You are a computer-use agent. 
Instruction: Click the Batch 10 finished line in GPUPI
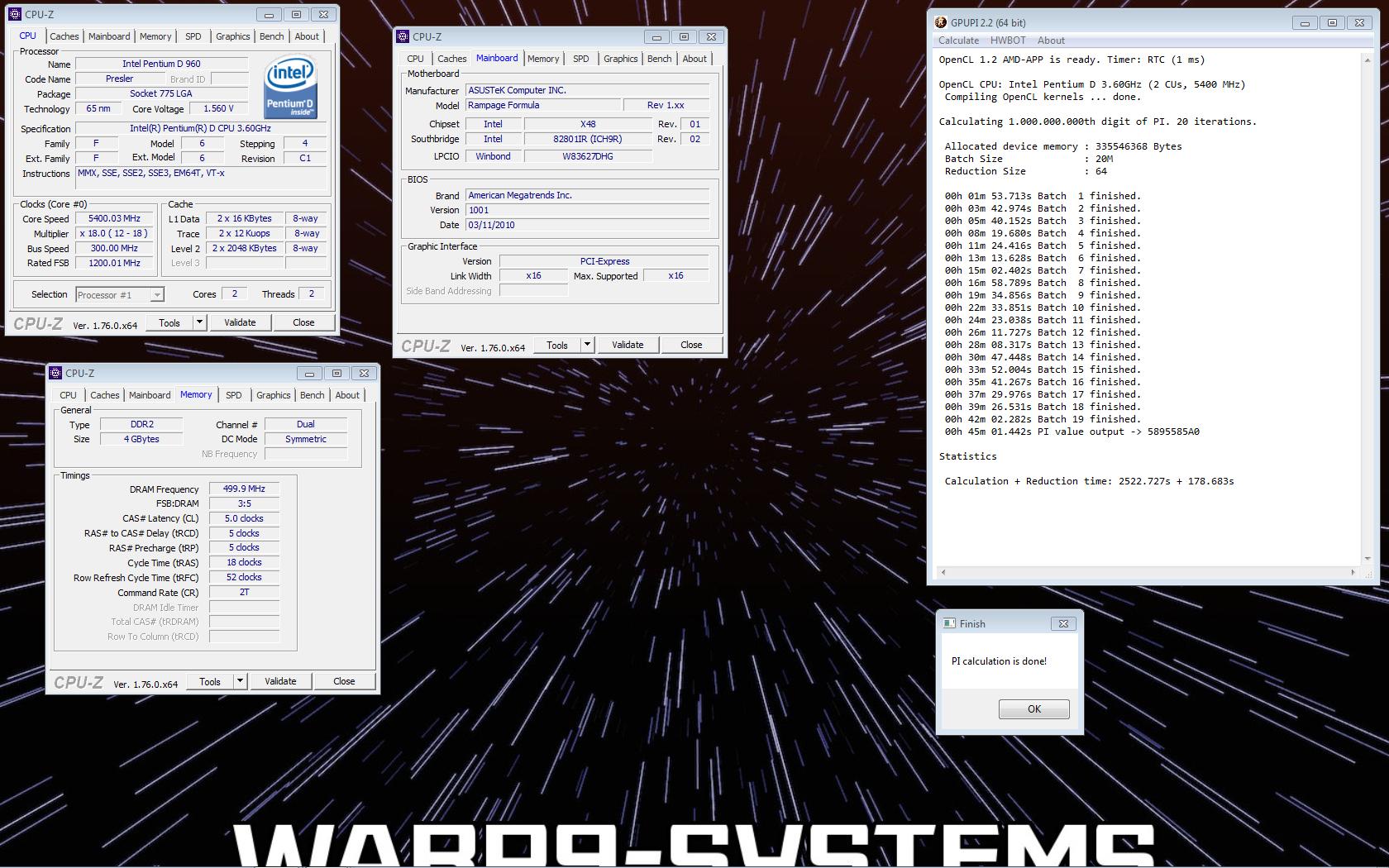1043,308
